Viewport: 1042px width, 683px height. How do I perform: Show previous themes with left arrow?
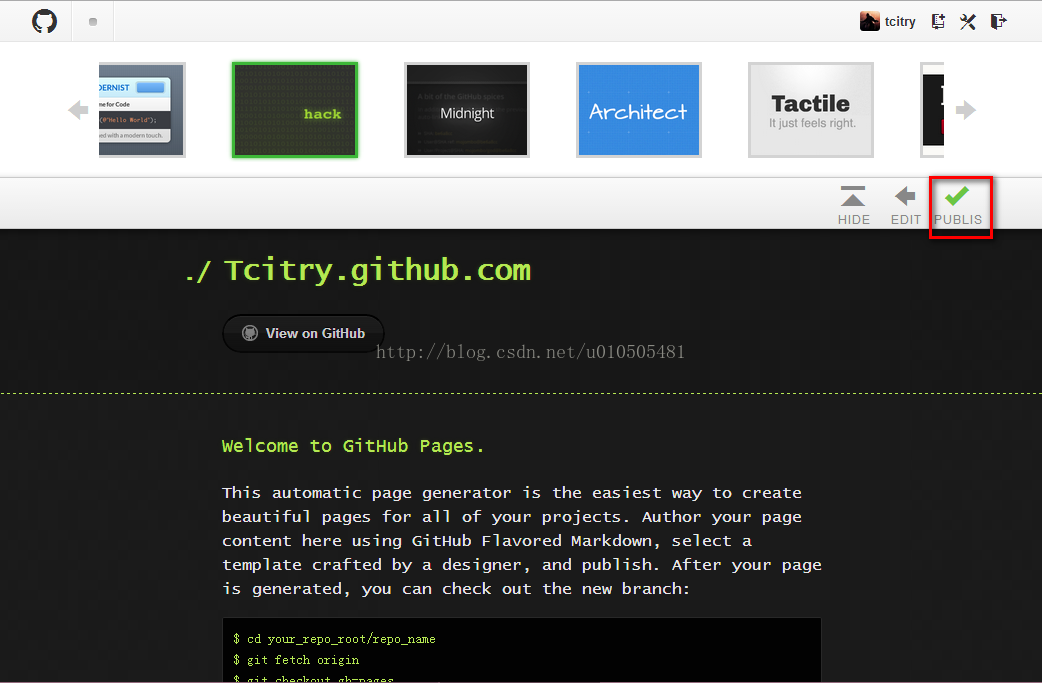point(78,110)
